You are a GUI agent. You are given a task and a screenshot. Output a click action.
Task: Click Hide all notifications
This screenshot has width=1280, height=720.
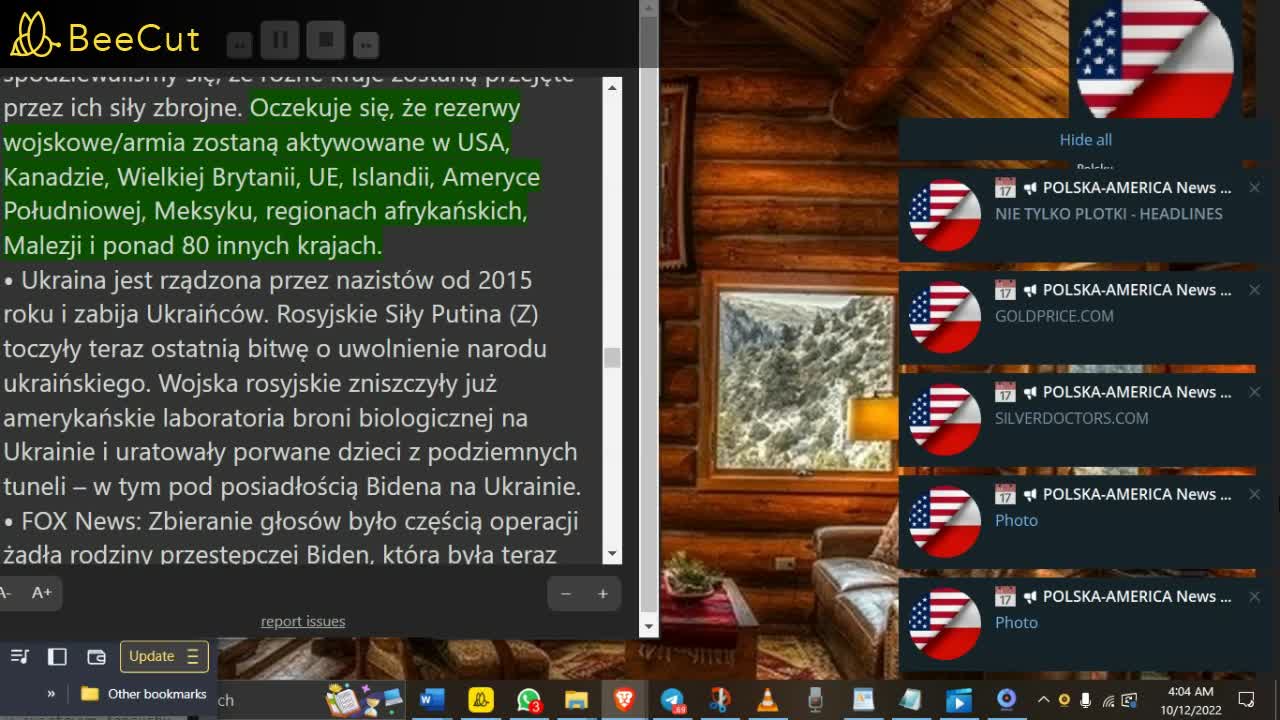1085,139
